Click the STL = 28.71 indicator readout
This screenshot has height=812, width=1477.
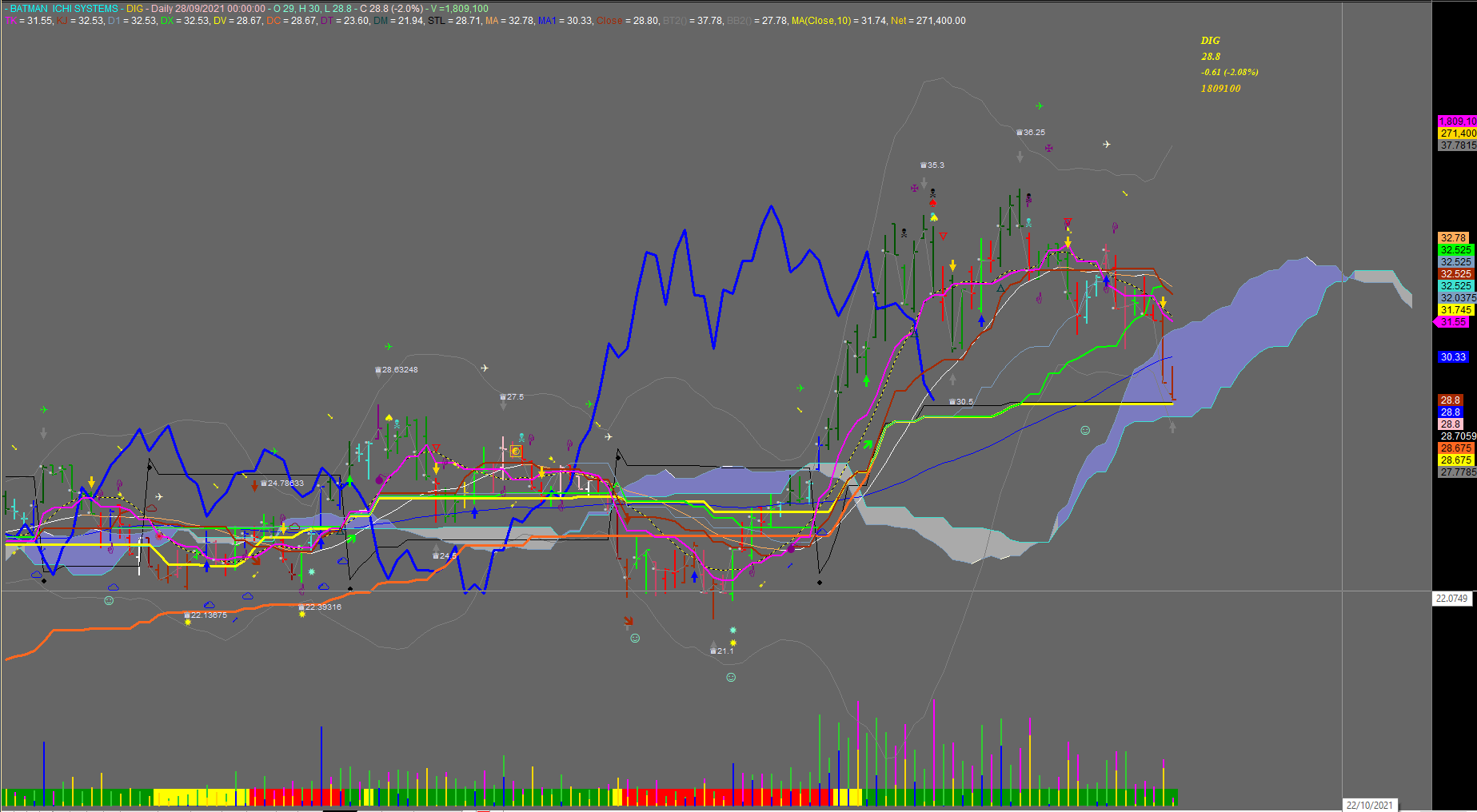coord(455,21)
